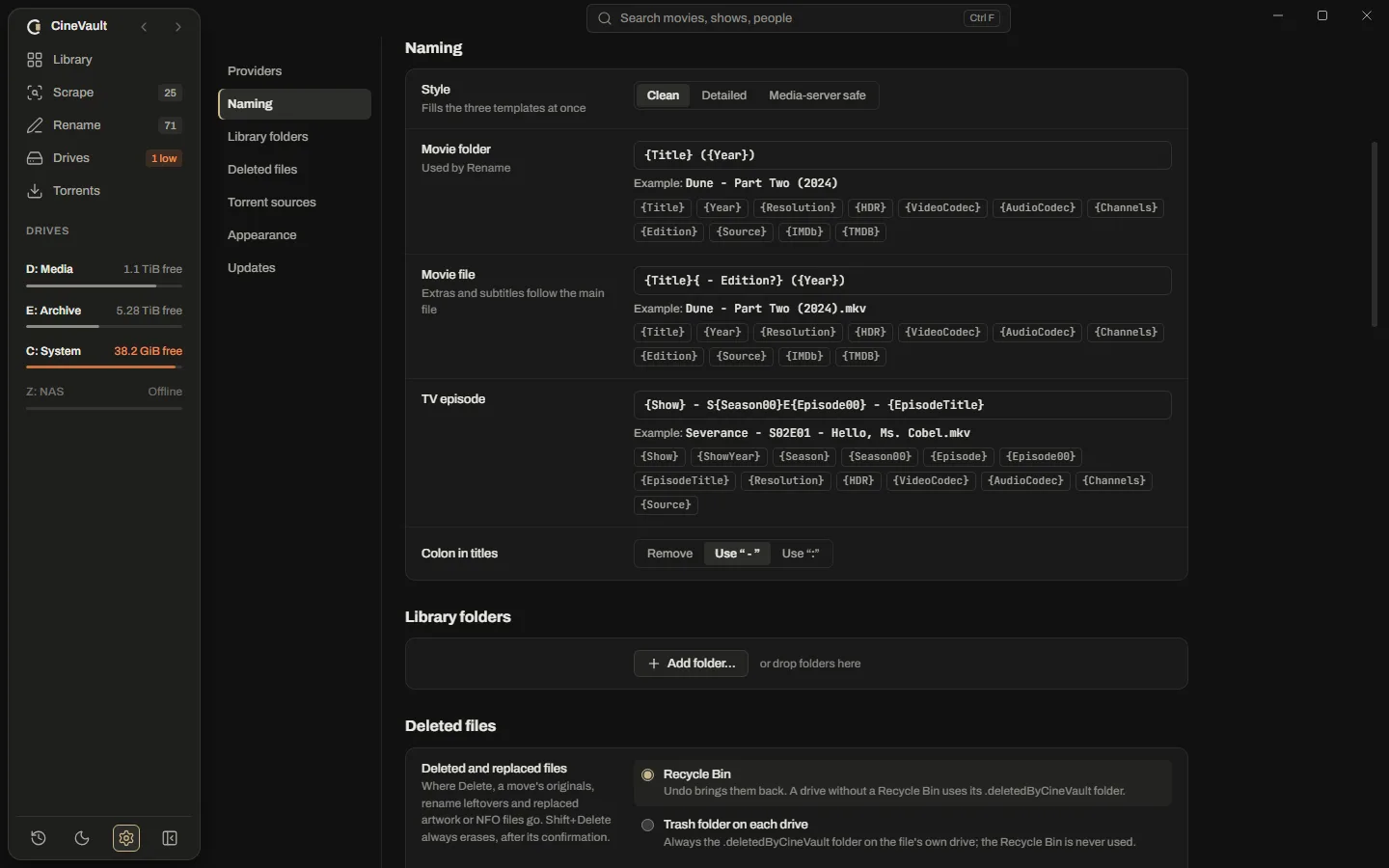
Task: Toggle dark mode moon icon
Action: (x=82, y=838)
